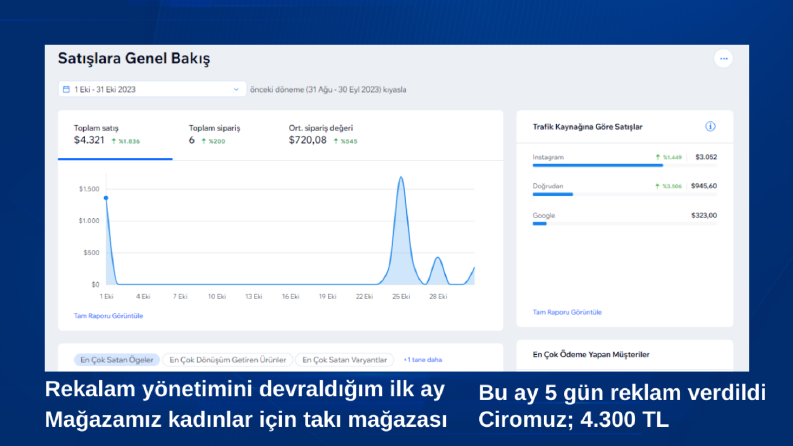Open Tam Raporu Görüntüle under traffic sources

click(x=567, y=312)
